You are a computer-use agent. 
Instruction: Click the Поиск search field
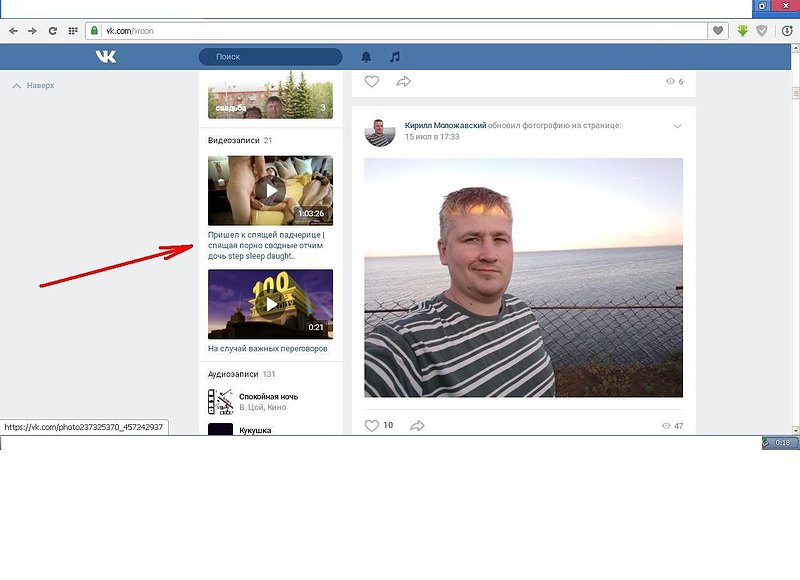coord(270,57)
